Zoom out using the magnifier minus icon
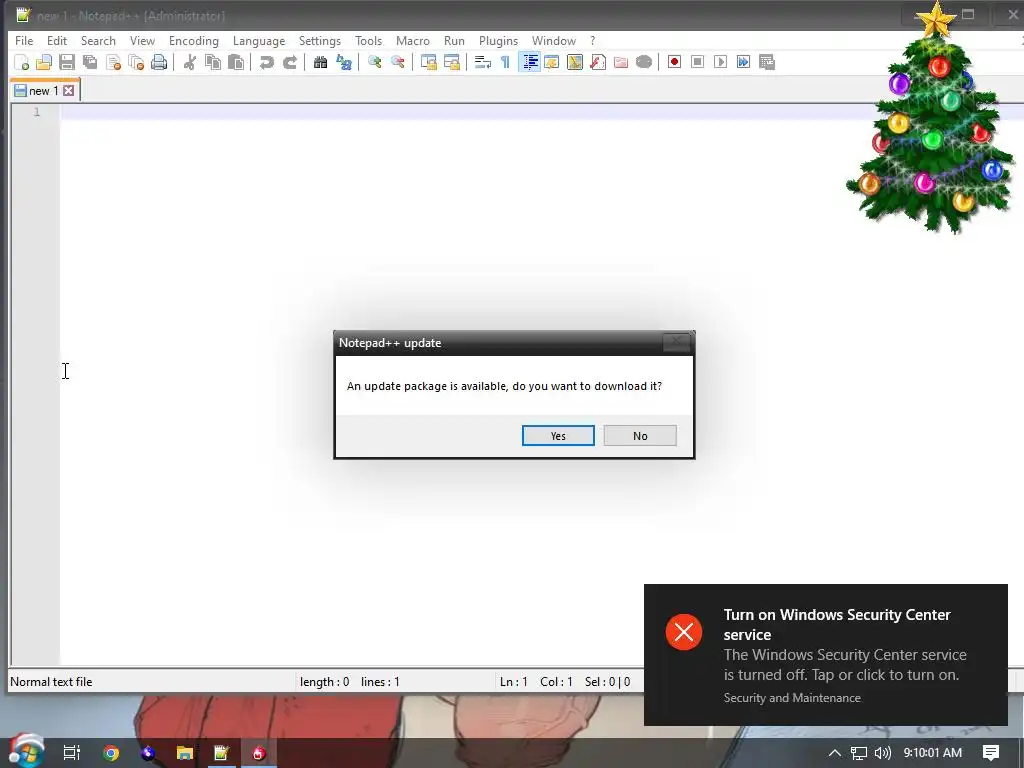This screenshot has width=1024, height=768. click(397, 62)
